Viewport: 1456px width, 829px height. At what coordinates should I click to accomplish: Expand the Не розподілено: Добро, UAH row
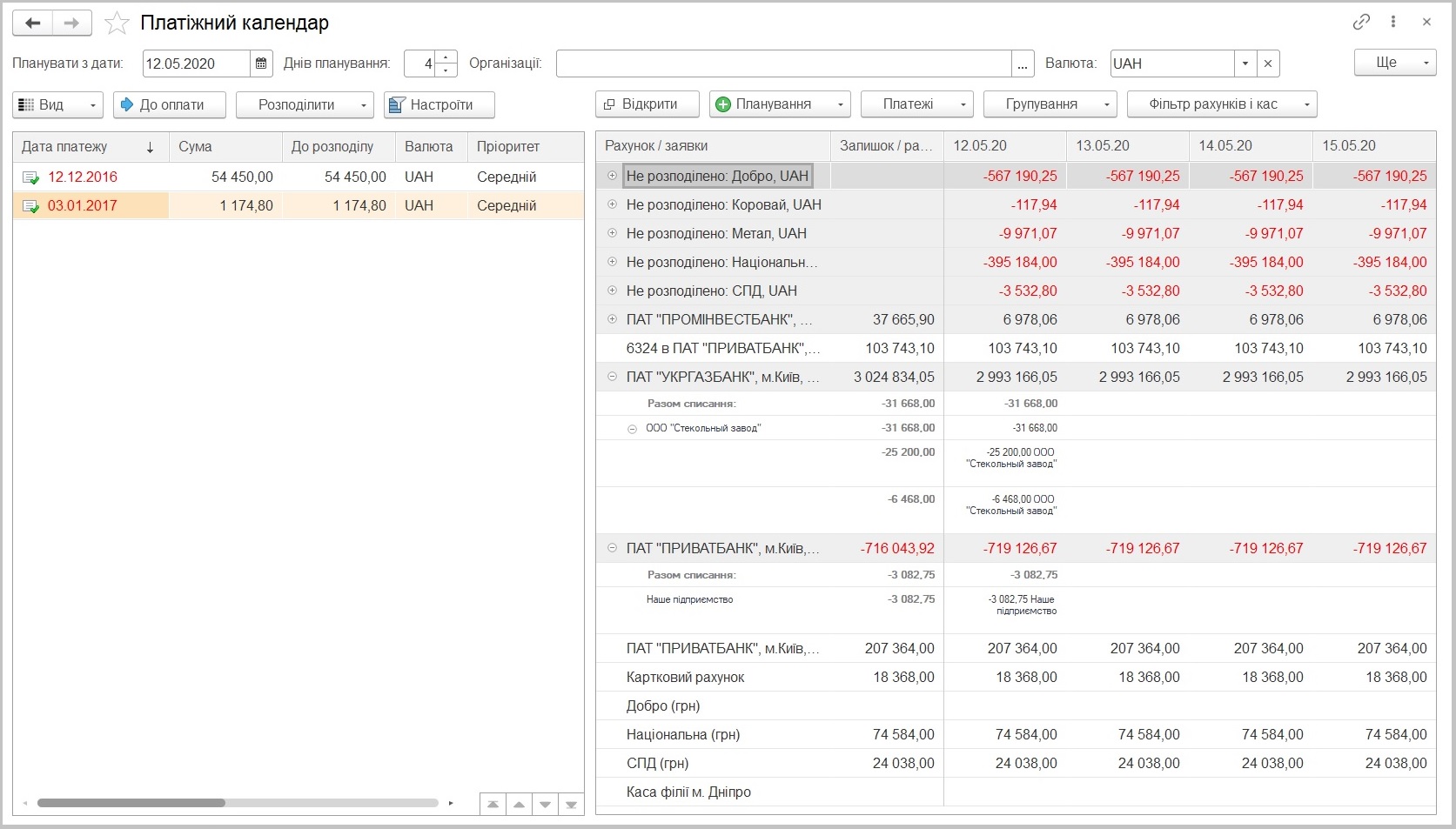(x=612, y=176)
